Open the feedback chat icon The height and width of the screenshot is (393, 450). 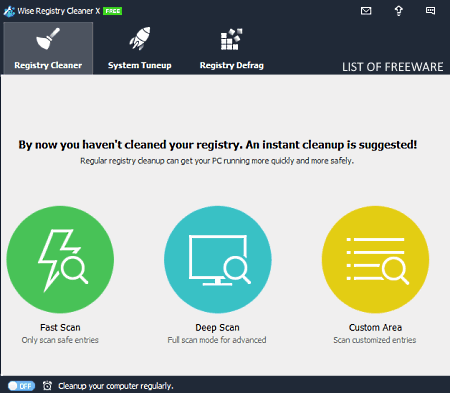[430, 11]
